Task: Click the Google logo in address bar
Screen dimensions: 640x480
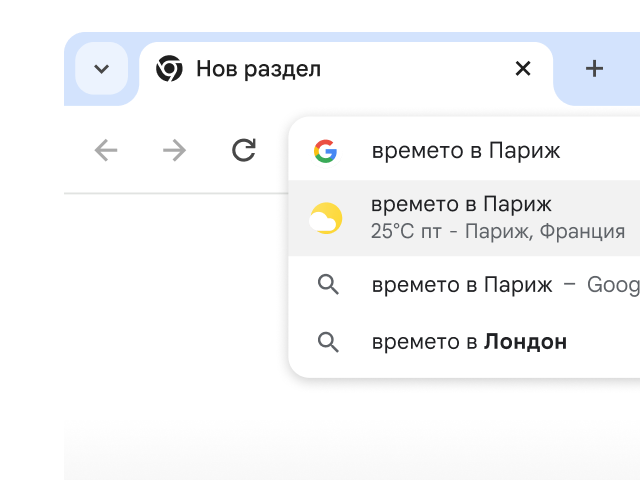Action: [x=325, y=151]
